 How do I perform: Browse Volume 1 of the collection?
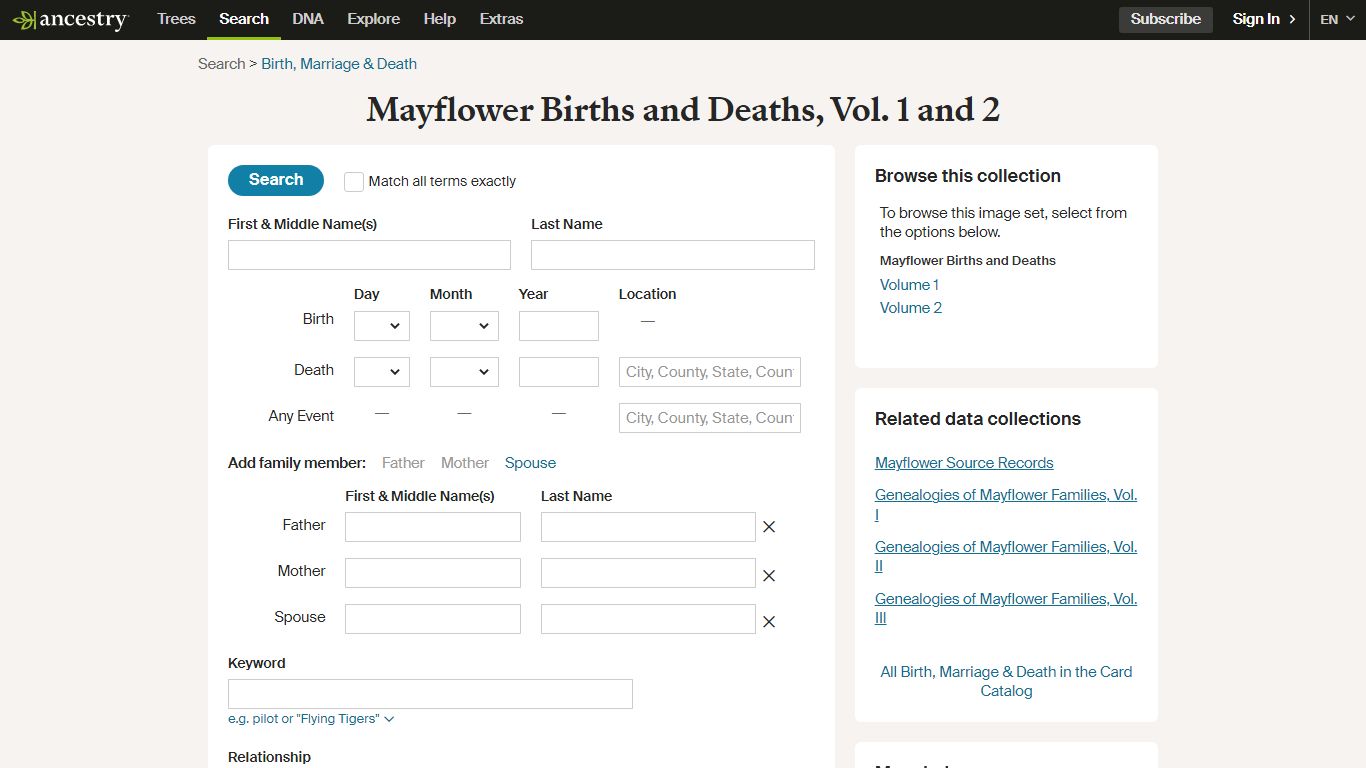click(x=909, y=285)
